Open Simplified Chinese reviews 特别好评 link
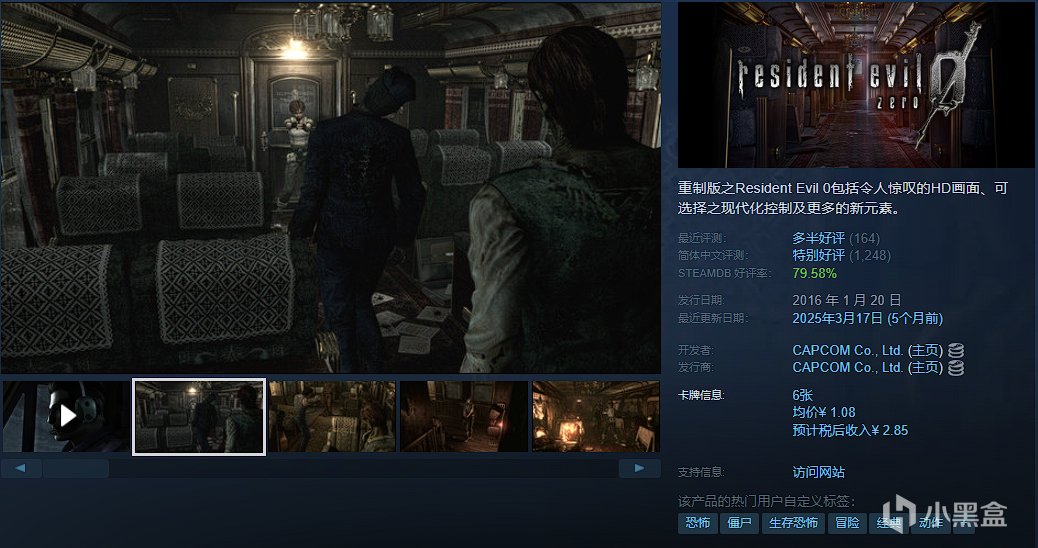Viewport: 1038px width, 548px height. tap(818, 255)
